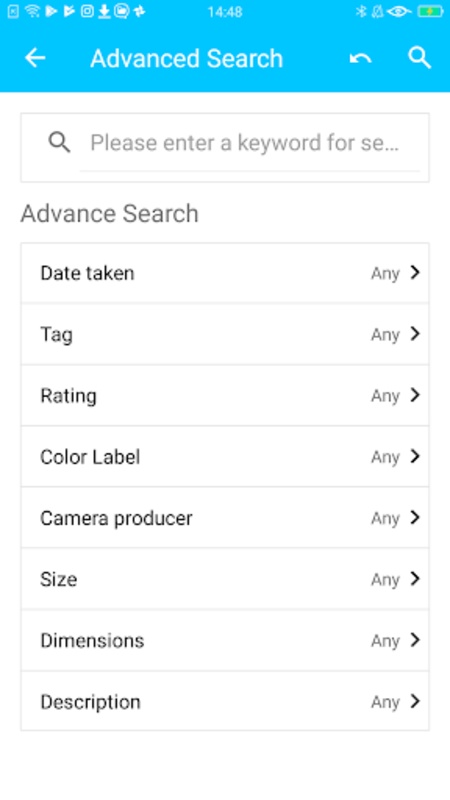
Task: Reset filters with the undo icon
Action: tap(360, 59)
